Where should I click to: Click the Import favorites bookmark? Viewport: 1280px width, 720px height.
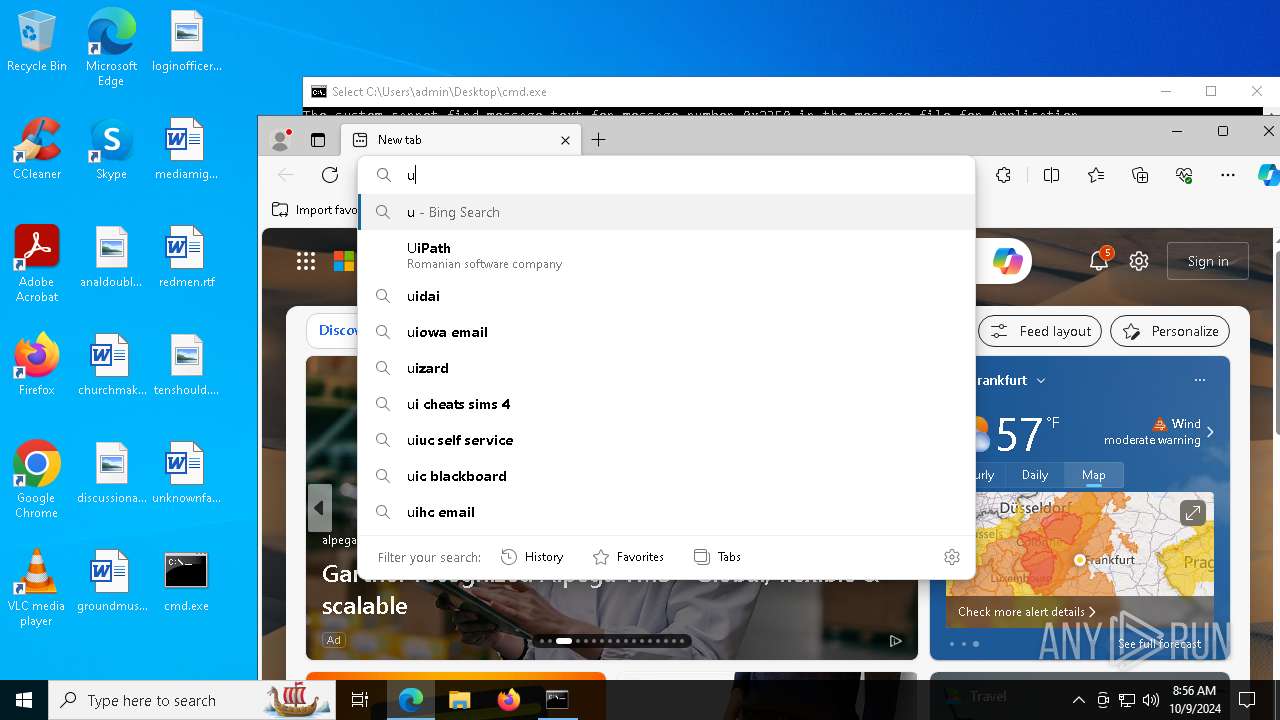(316, 210)
